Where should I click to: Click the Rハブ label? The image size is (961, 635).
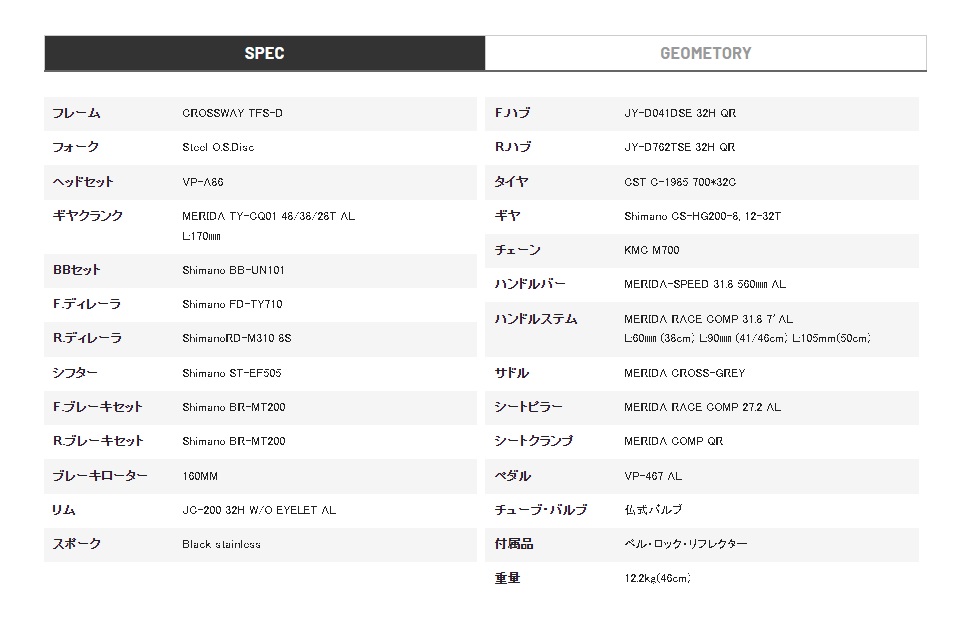513,148
